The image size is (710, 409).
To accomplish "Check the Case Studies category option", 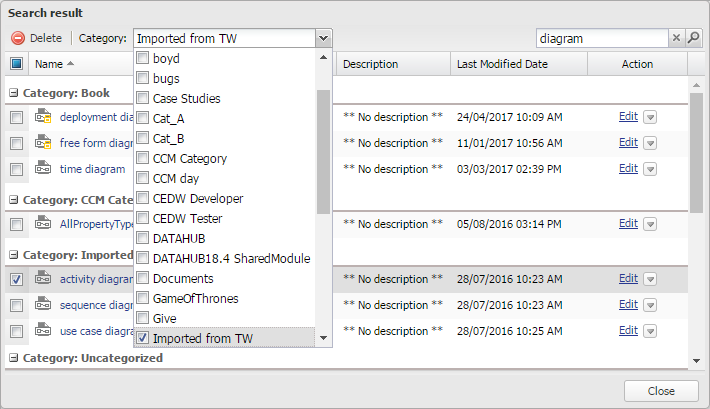I will 142,99.
